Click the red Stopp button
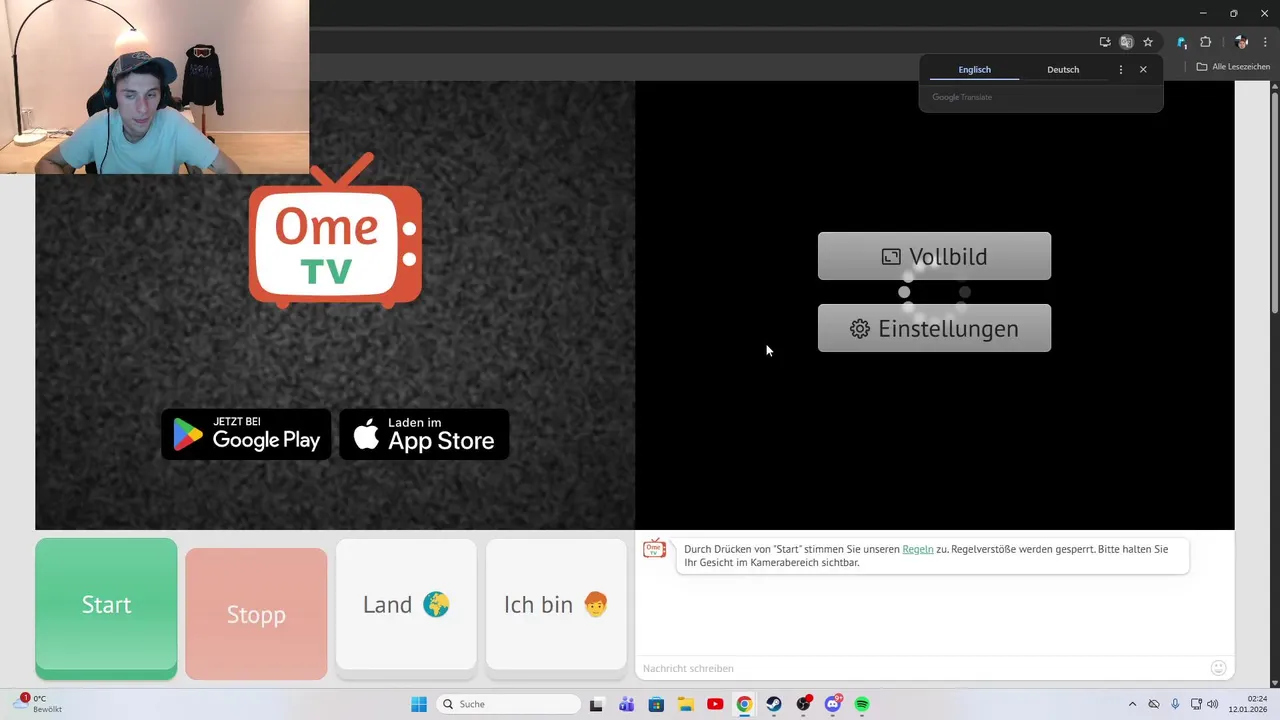Image resolution: width=1280 pixels, height=720 pixels. tap(256, 614)
